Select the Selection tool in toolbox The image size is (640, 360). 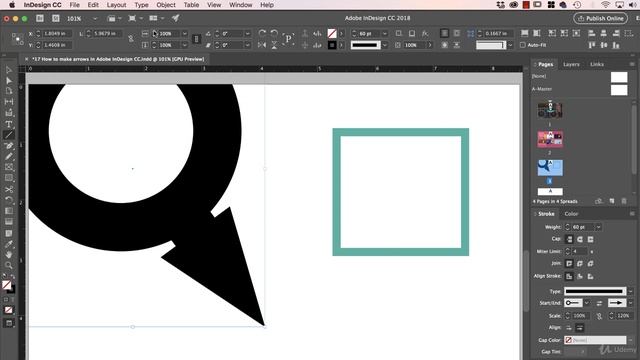click(9, 70)
